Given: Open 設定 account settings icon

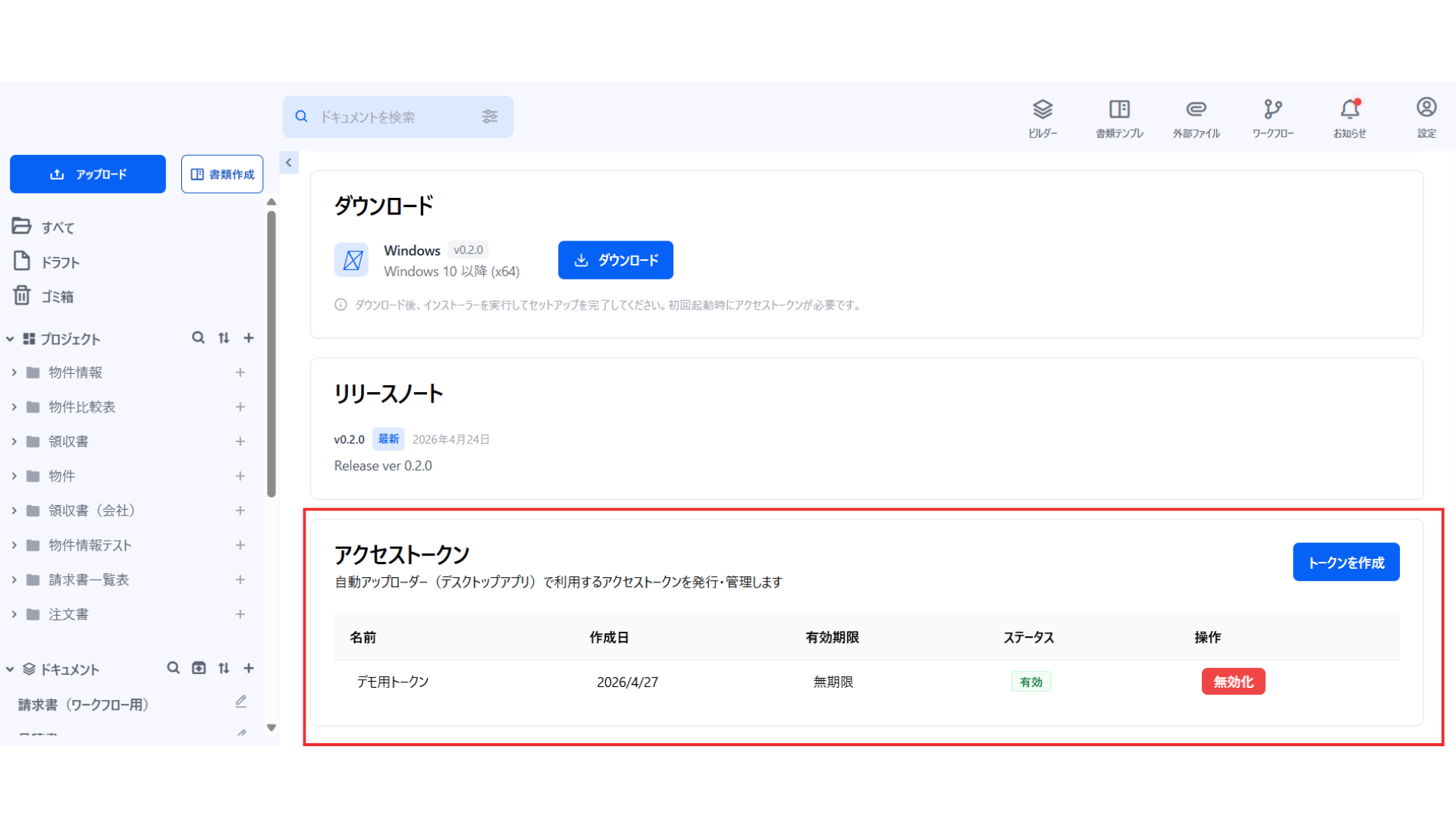Looking at the screenshot, I should (1426, 118).
